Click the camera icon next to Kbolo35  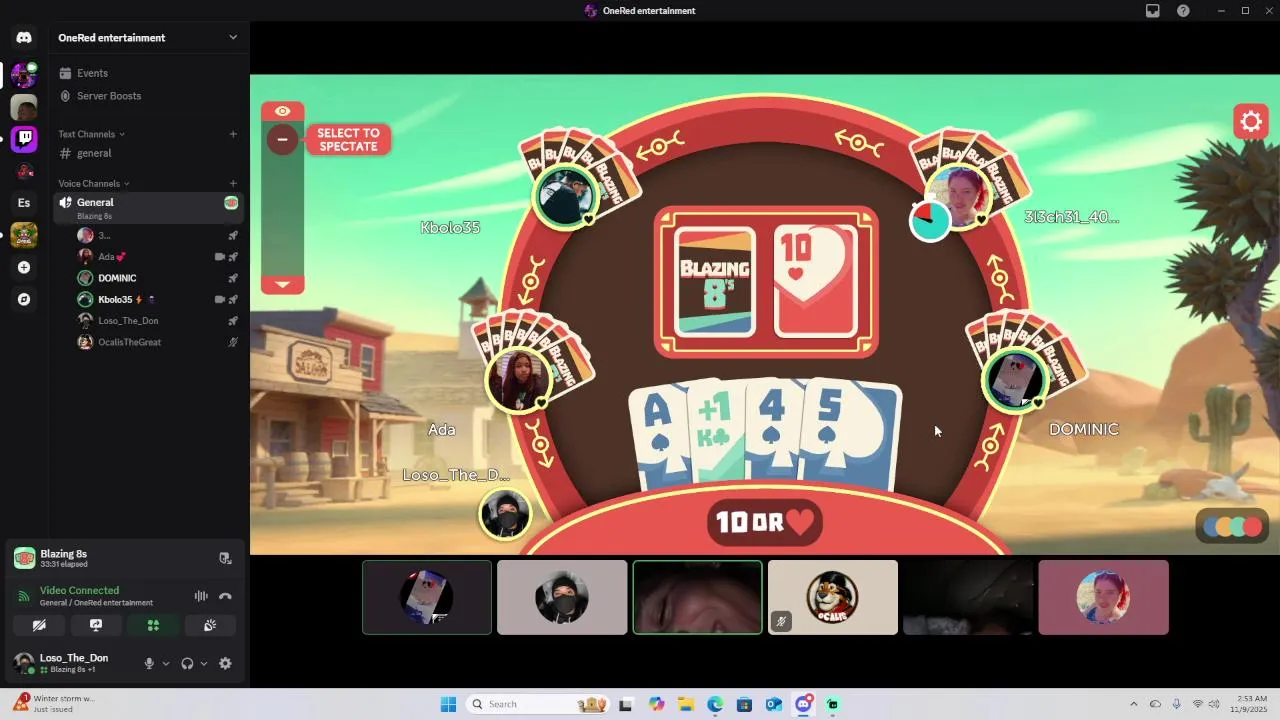(220, 299)
